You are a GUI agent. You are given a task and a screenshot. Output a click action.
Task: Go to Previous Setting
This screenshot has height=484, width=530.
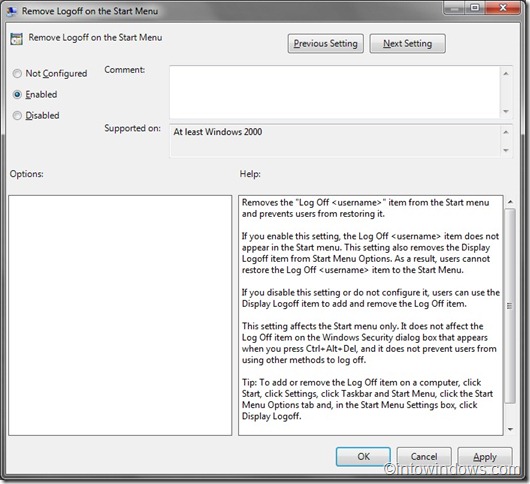coord(326,44)
